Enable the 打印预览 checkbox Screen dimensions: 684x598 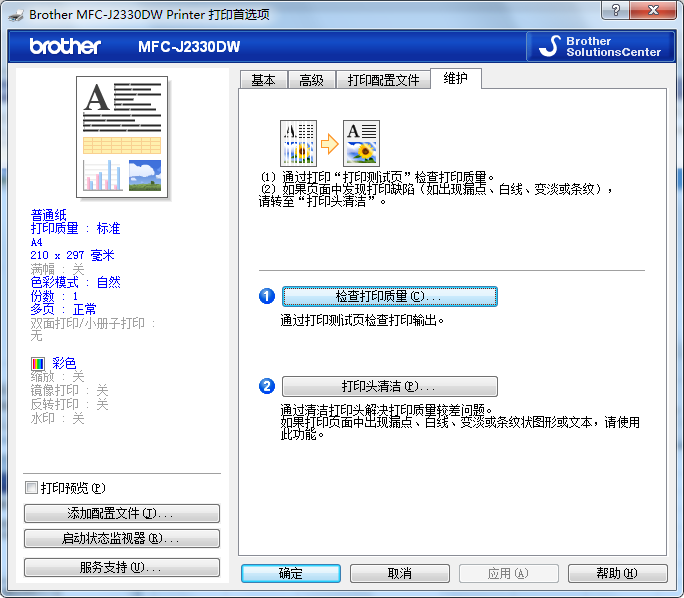click(32, 488)
